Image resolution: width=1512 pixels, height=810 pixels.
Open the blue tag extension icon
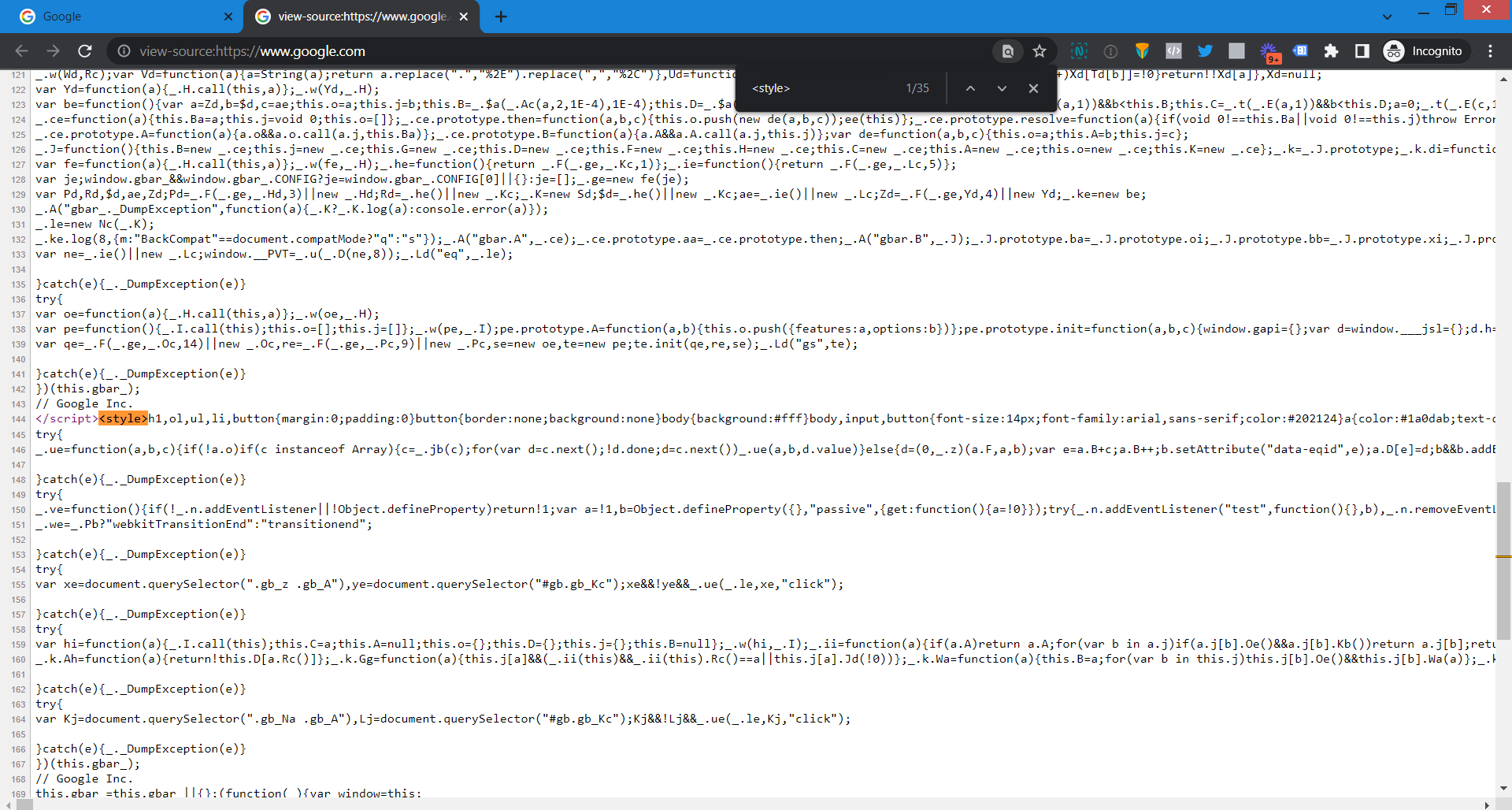[1300, 51]
